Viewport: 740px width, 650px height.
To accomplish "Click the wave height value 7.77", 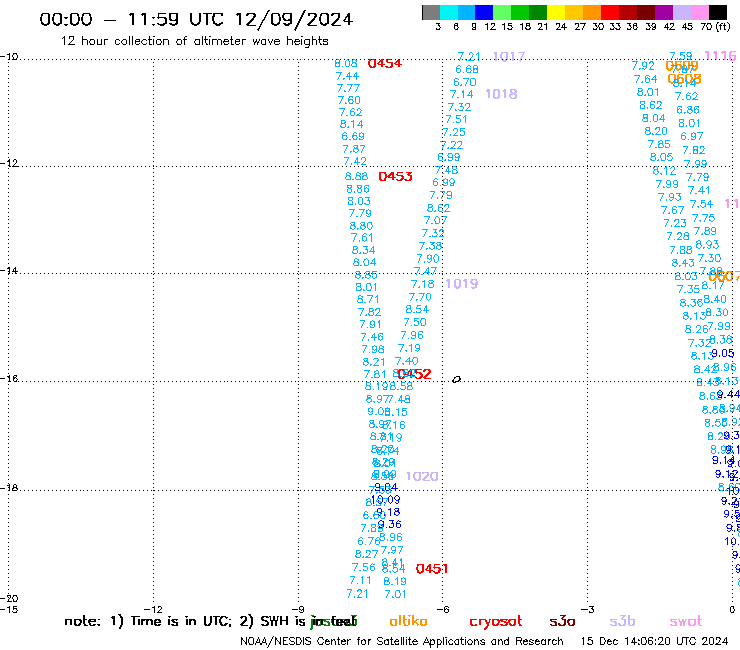I will click(348, 88).
